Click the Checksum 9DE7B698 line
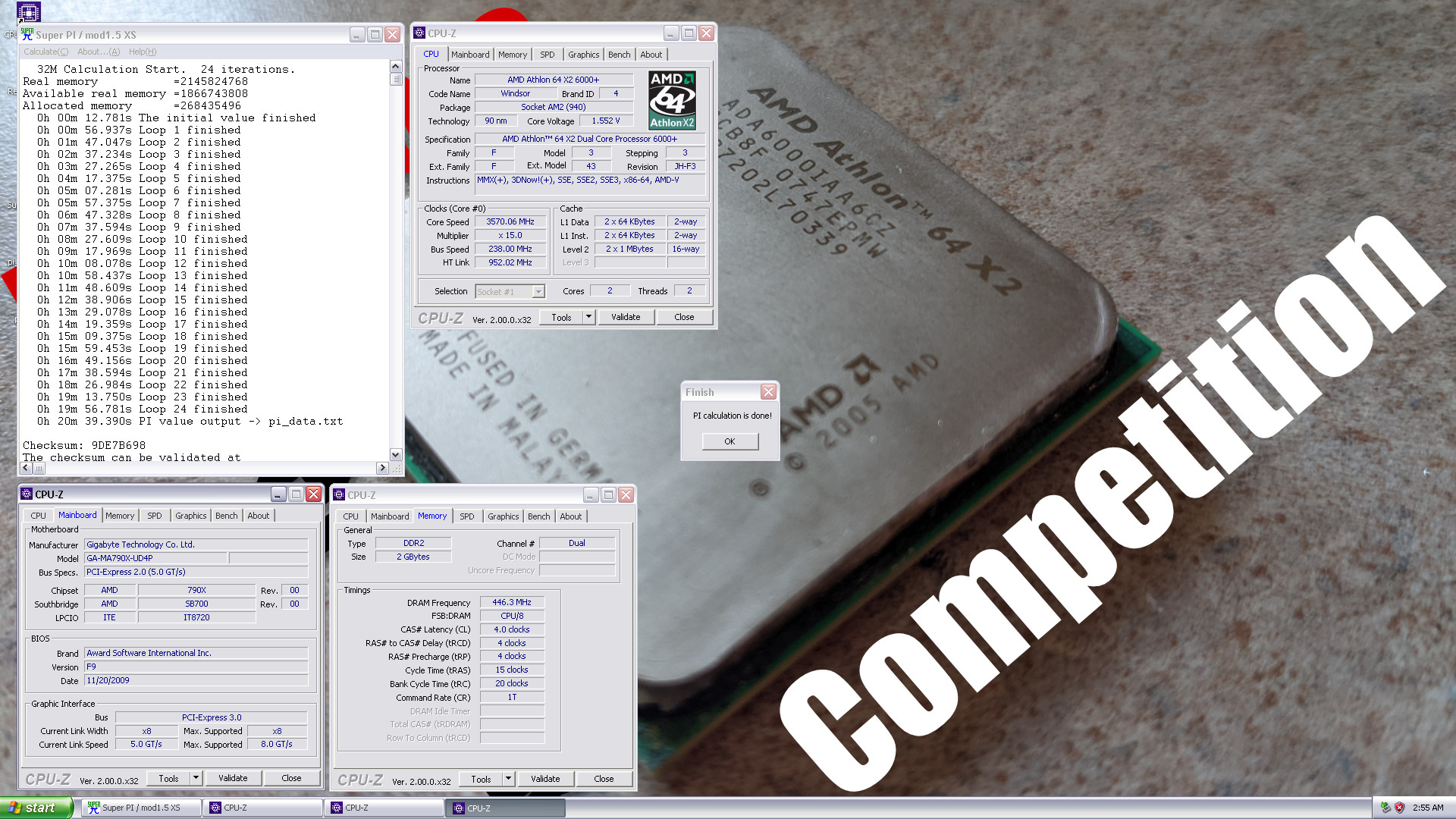This screenshot has width=1456, height=819. coord(84,445)
